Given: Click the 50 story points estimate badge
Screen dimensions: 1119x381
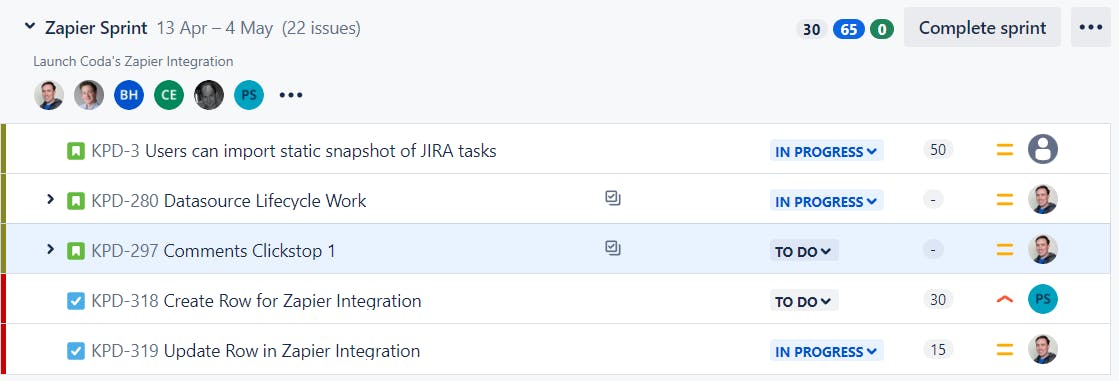Looking at the screenshot, I should pyautogui.click(x=938, y=150).
